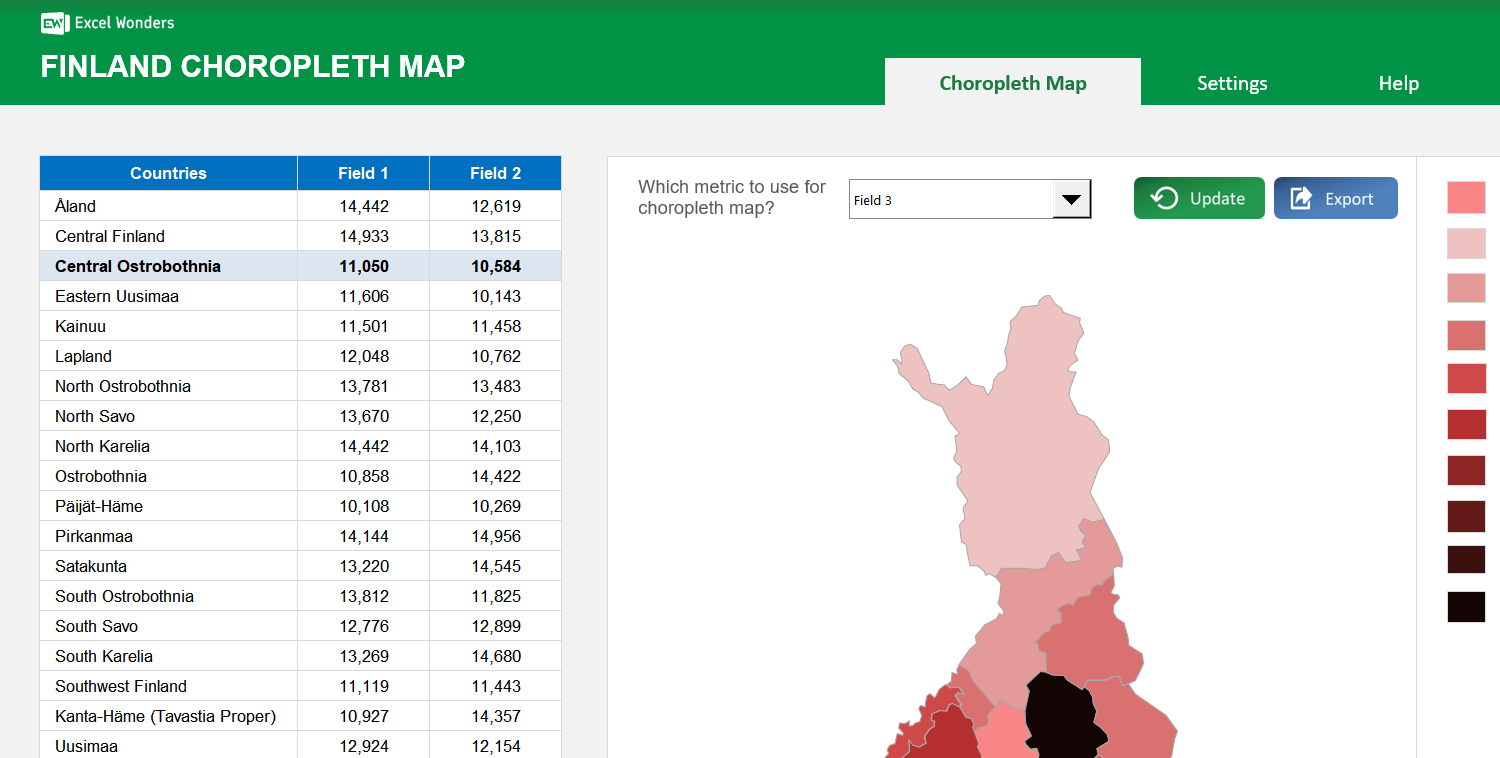
Task: Click the Field 1 column header
Action: pyautogui.click(x=363, y=172)
